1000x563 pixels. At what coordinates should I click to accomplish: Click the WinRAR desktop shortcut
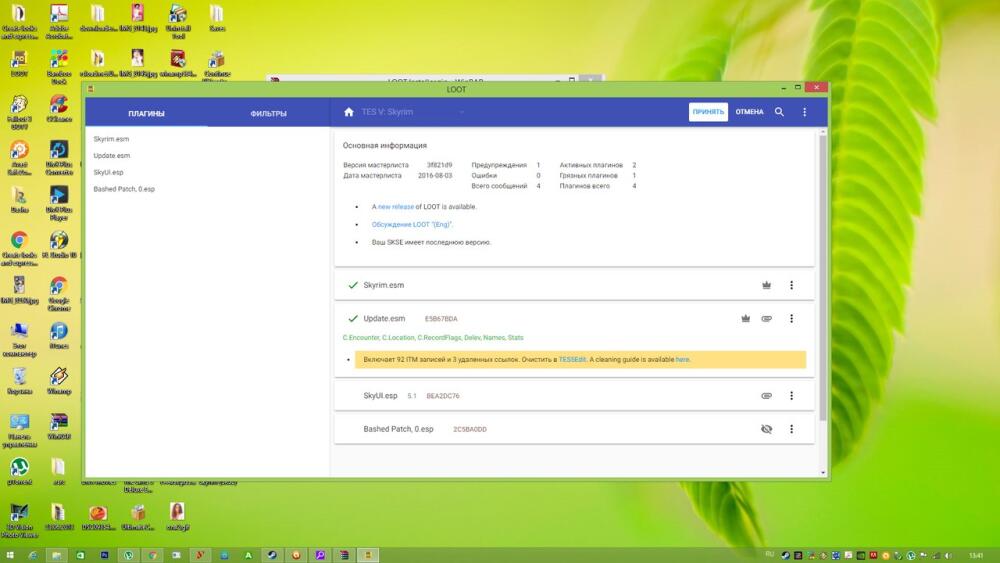tap(59, 426)
